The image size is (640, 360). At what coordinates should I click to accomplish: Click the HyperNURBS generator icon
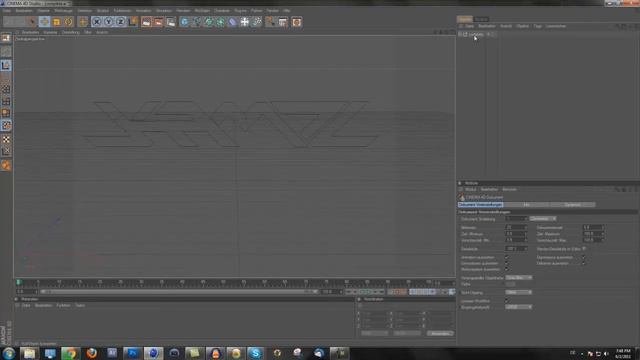[209, 22]
